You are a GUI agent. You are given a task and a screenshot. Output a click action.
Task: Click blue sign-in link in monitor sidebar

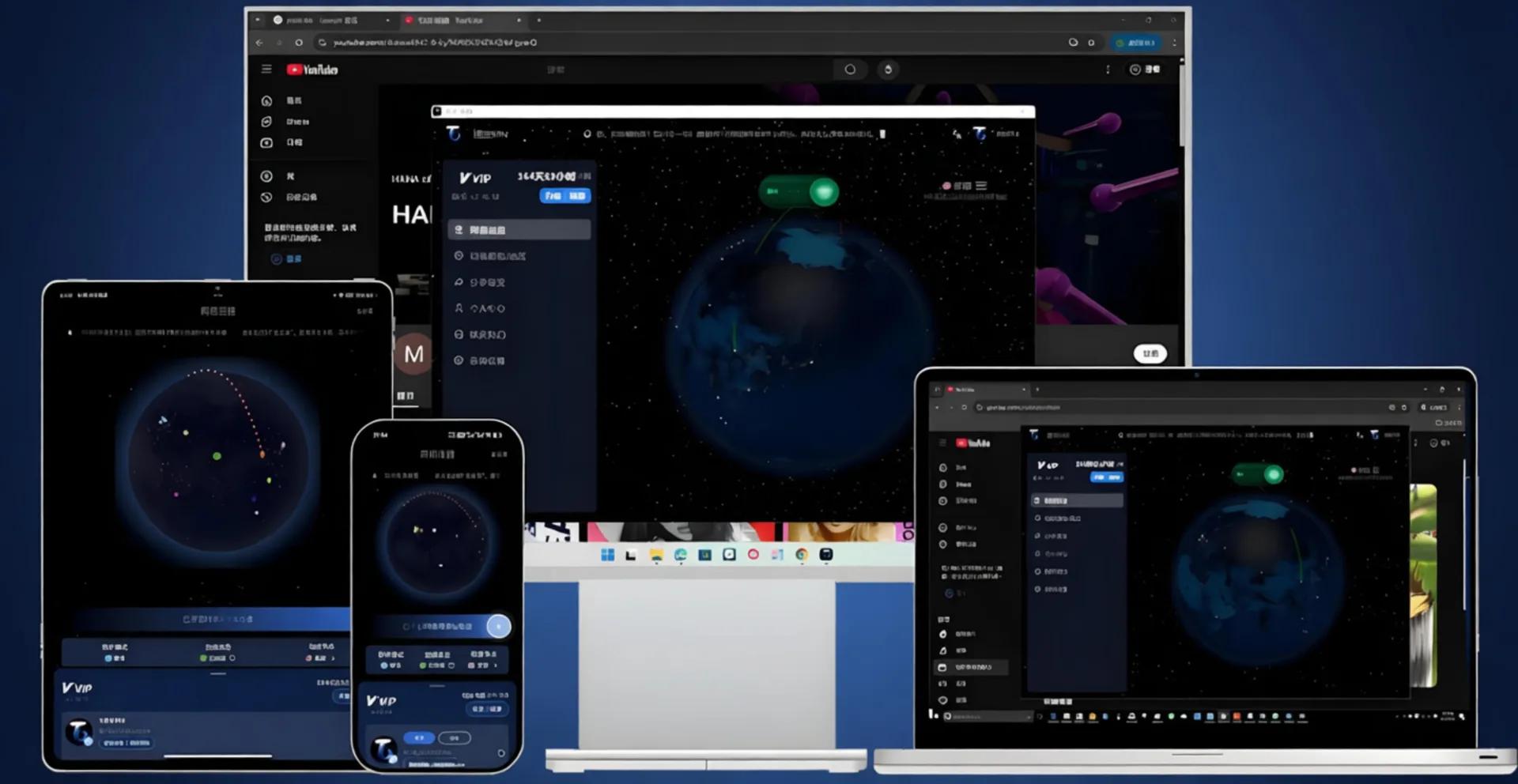[286, 258]
